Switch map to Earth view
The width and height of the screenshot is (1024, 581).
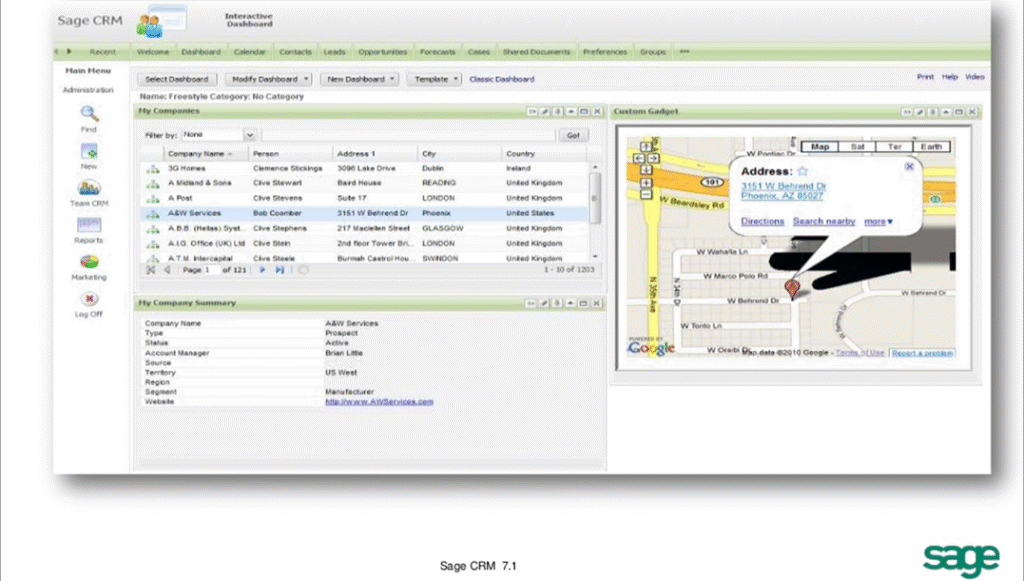pos(931,147)
